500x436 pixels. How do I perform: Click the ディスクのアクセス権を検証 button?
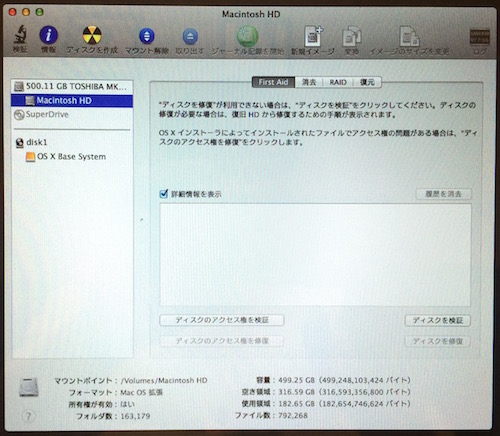(x=222, y=320)
